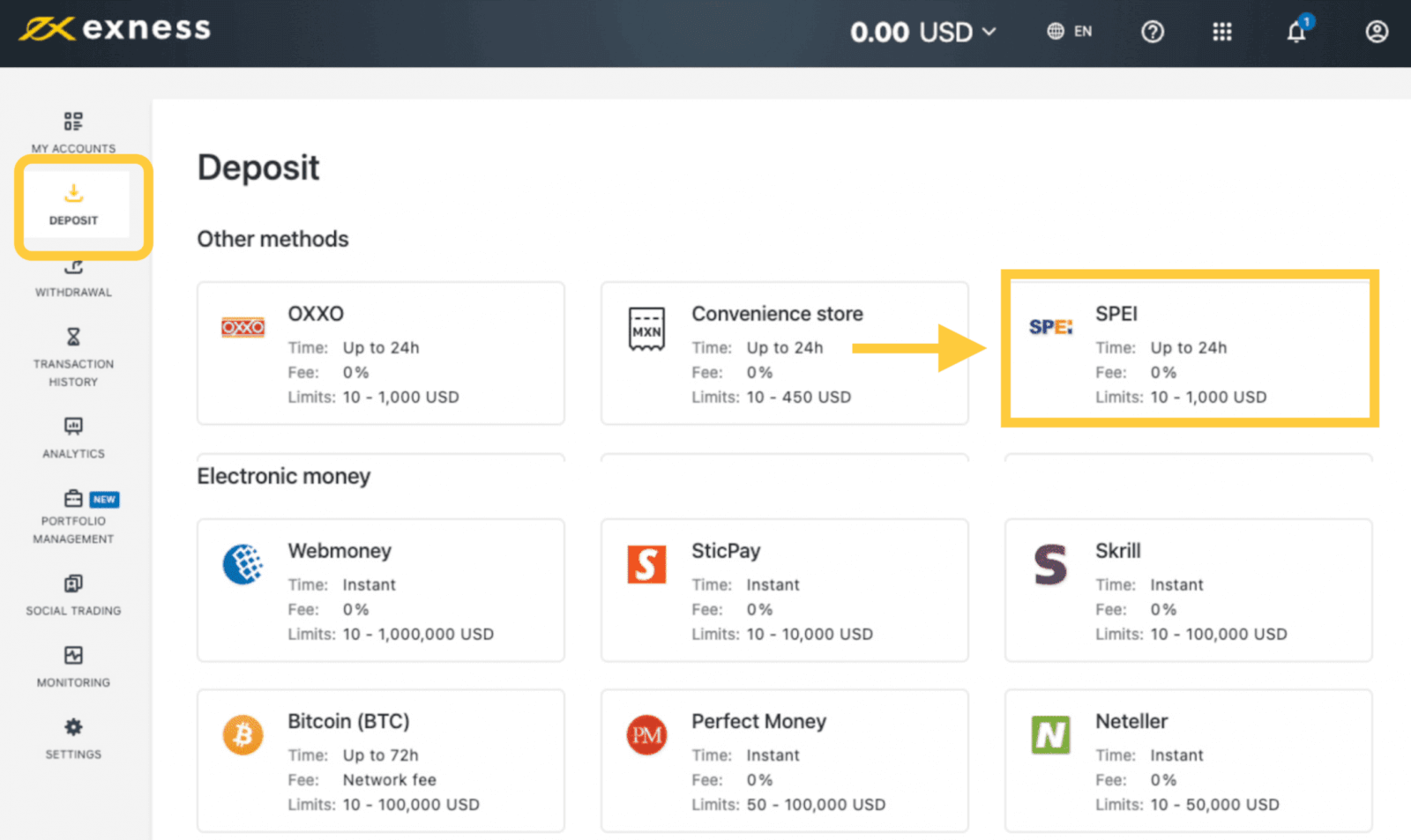Open the apps grid menu
The height and width of the screenshot is (840, 1411).
click(1221, 33)
